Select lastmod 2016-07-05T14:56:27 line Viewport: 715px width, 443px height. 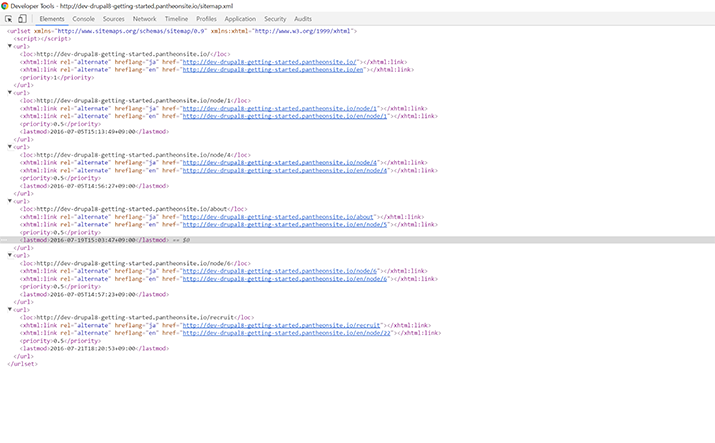click(x=94, y=186)
